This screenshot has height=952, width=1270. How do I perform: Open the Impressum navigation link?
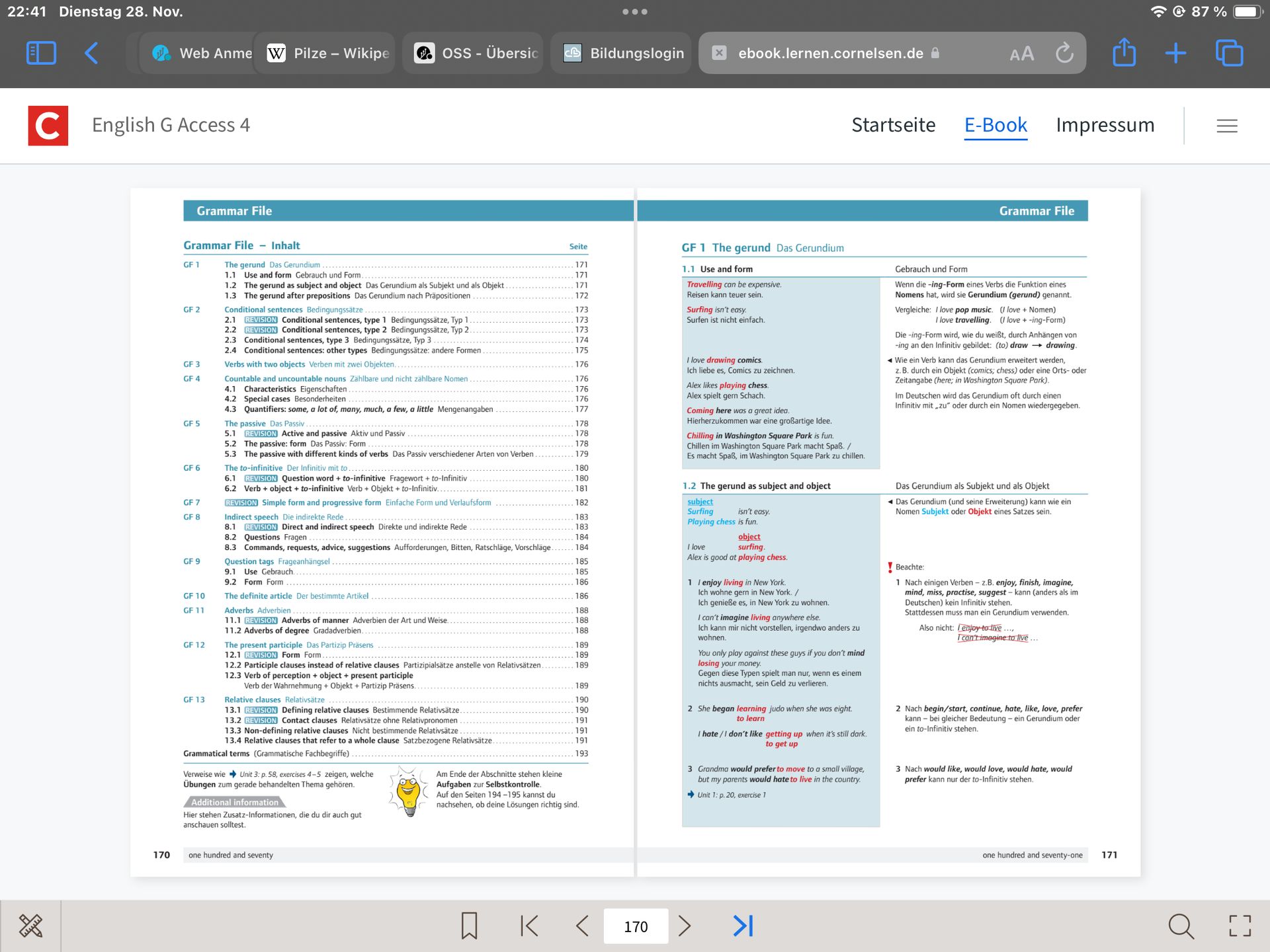coord(1105,125)
